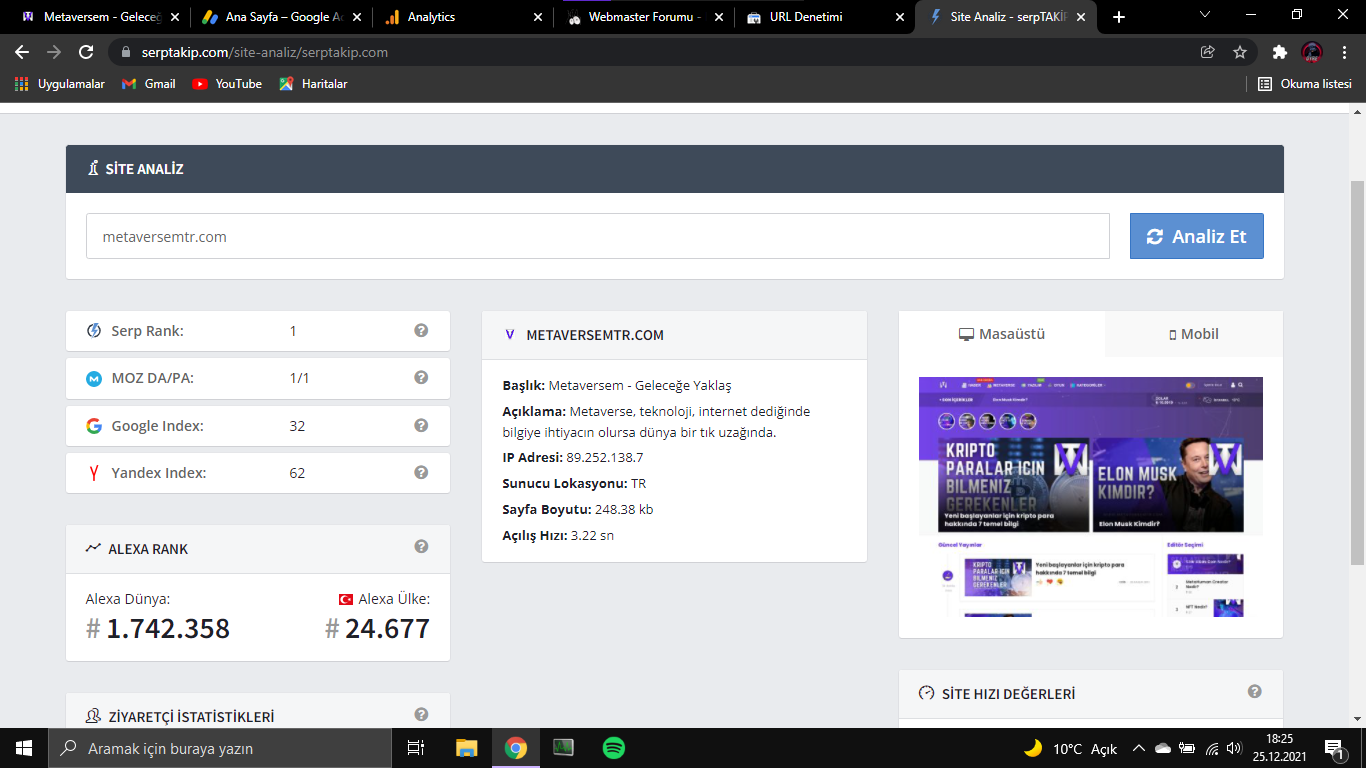Open Uygulamalar apps bookmark
1366x768 pixels.
60,84
